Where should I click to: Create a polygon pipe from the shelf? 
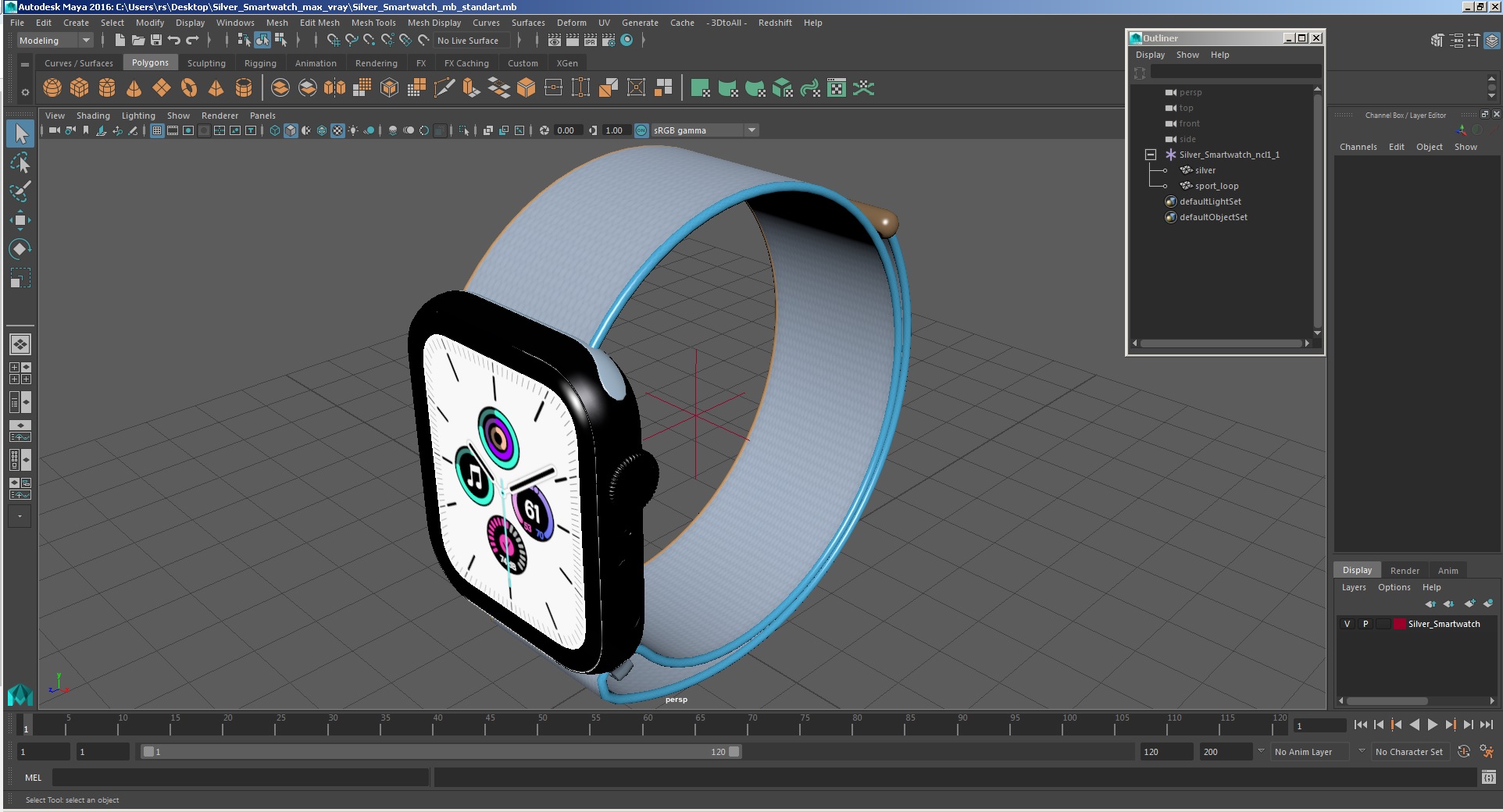coord(244,88)
